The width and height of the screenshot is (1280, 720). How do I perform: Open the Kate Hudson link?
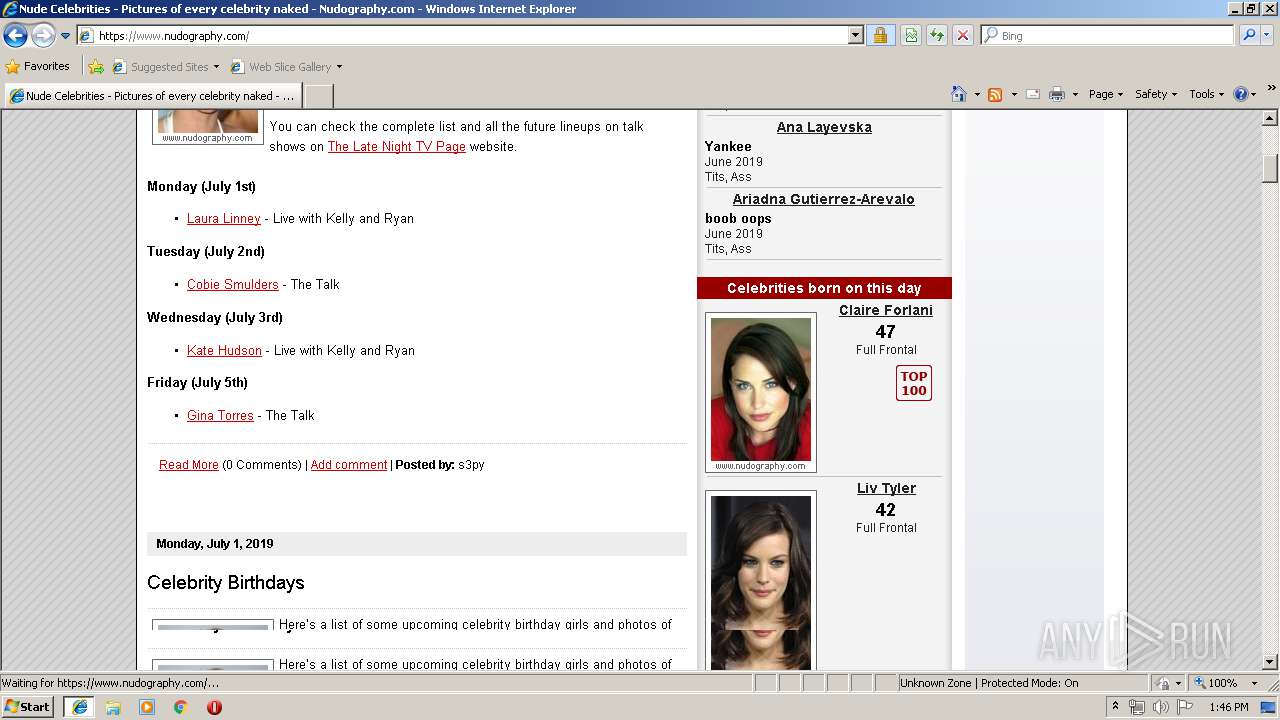click(224, 350)
